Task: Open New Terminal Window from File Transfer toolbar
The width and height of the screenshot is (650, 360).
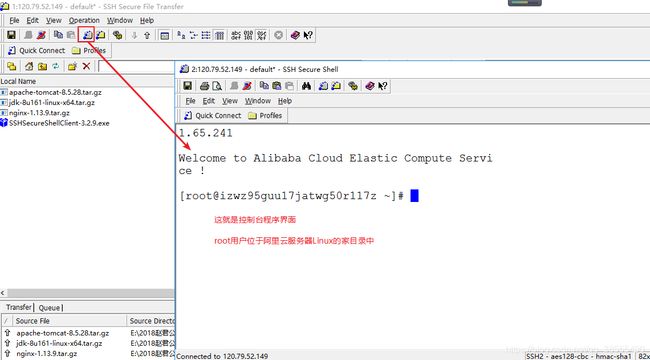Action: [87, 35]
